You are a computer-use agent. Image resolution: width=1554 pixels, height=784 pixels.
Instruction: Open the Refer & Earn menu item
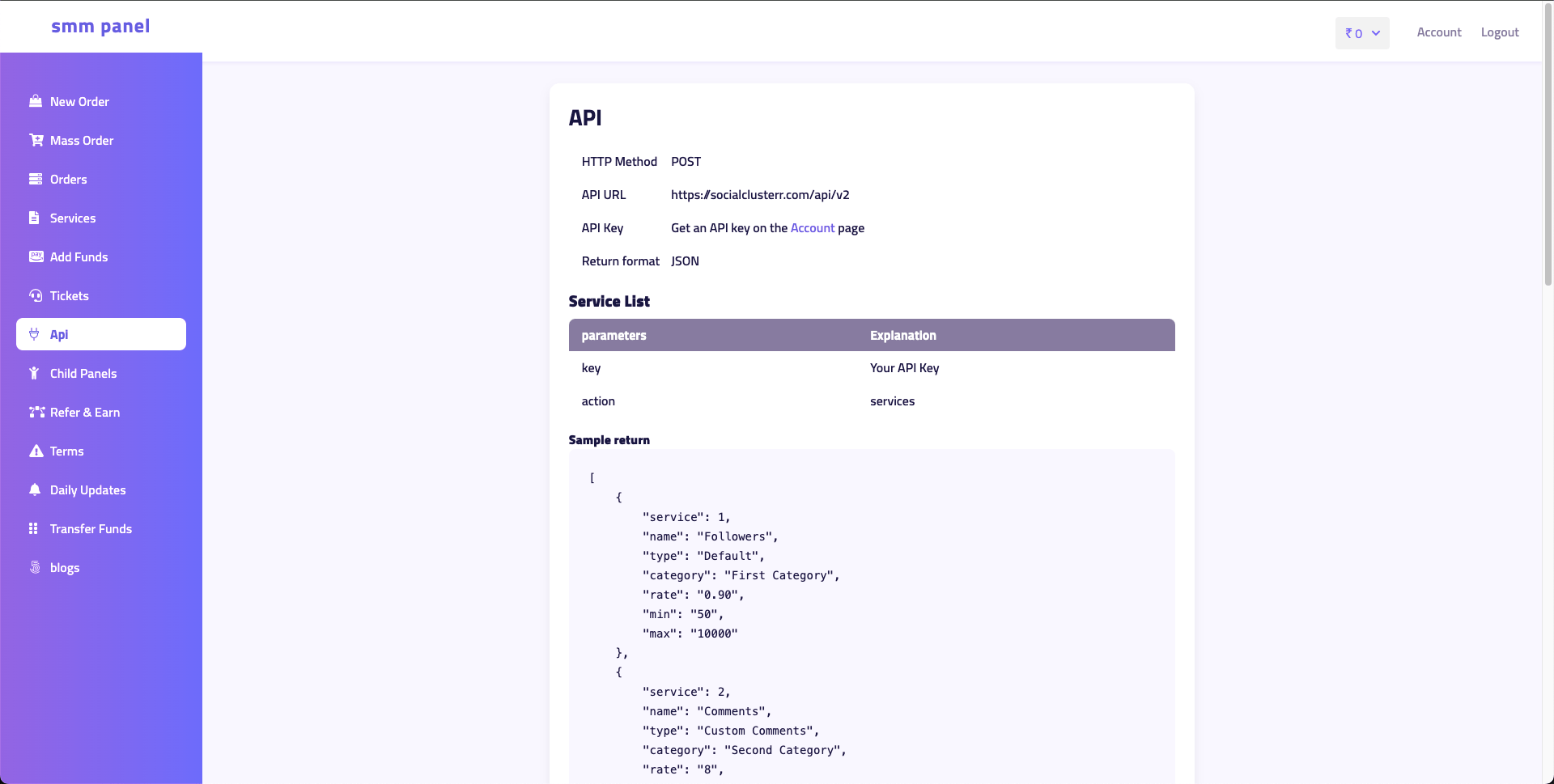pyautogui.click(x=84, y=412)
